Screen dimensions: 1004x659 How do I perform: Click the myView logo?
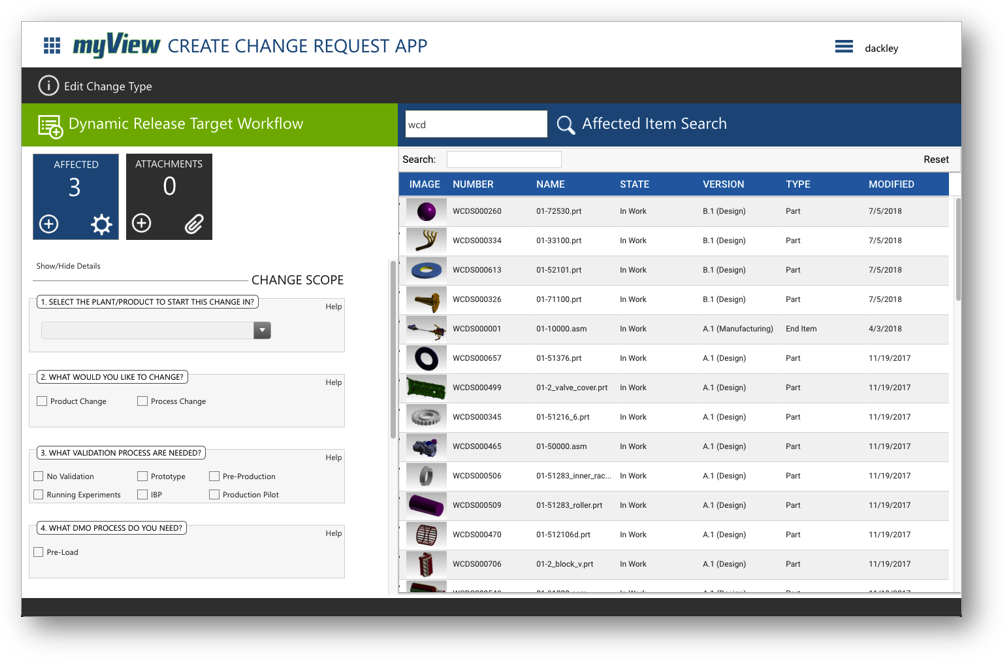[116, 45]
